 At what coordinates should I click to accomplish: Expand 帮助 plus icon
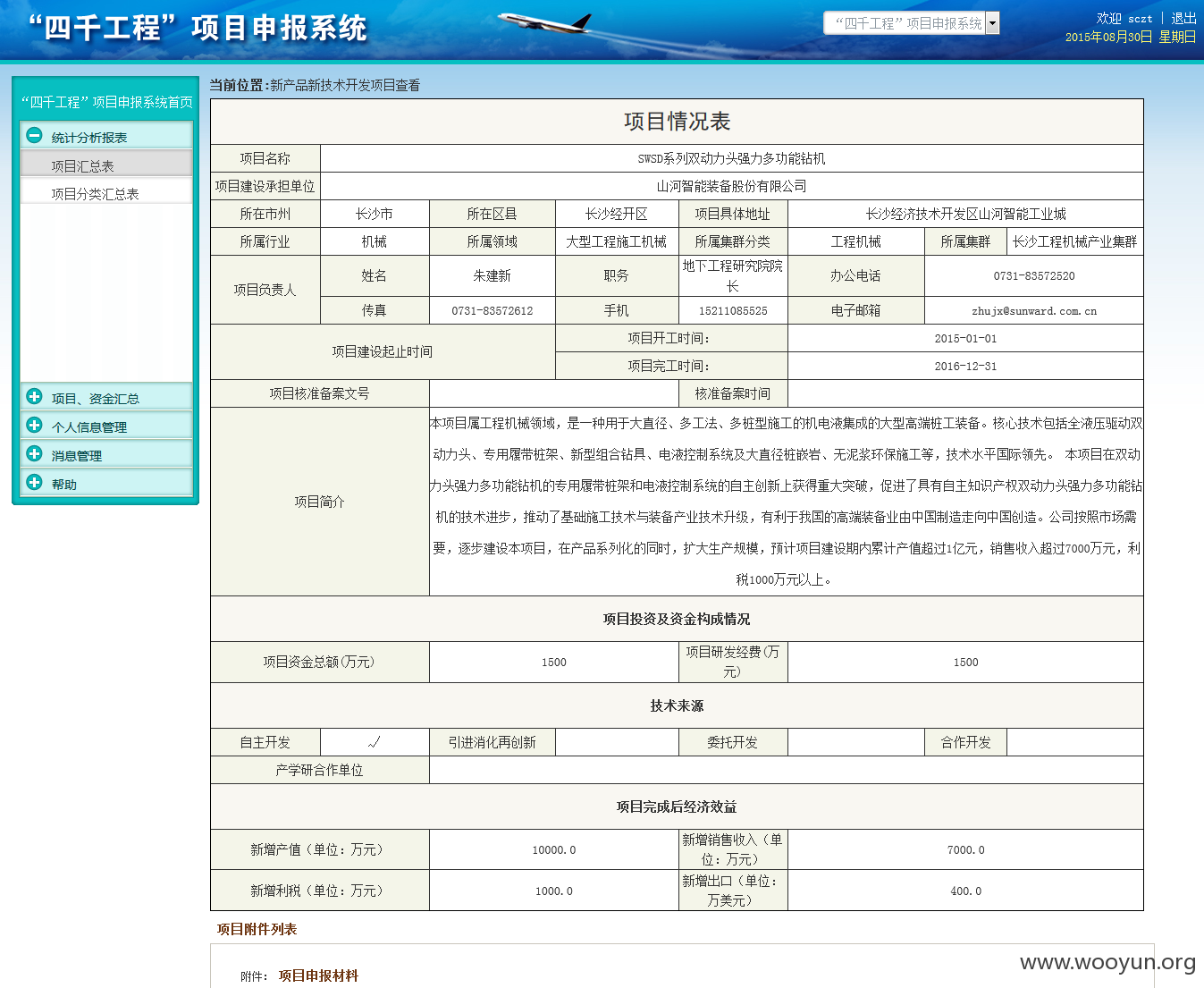click(x=34, y=483)
